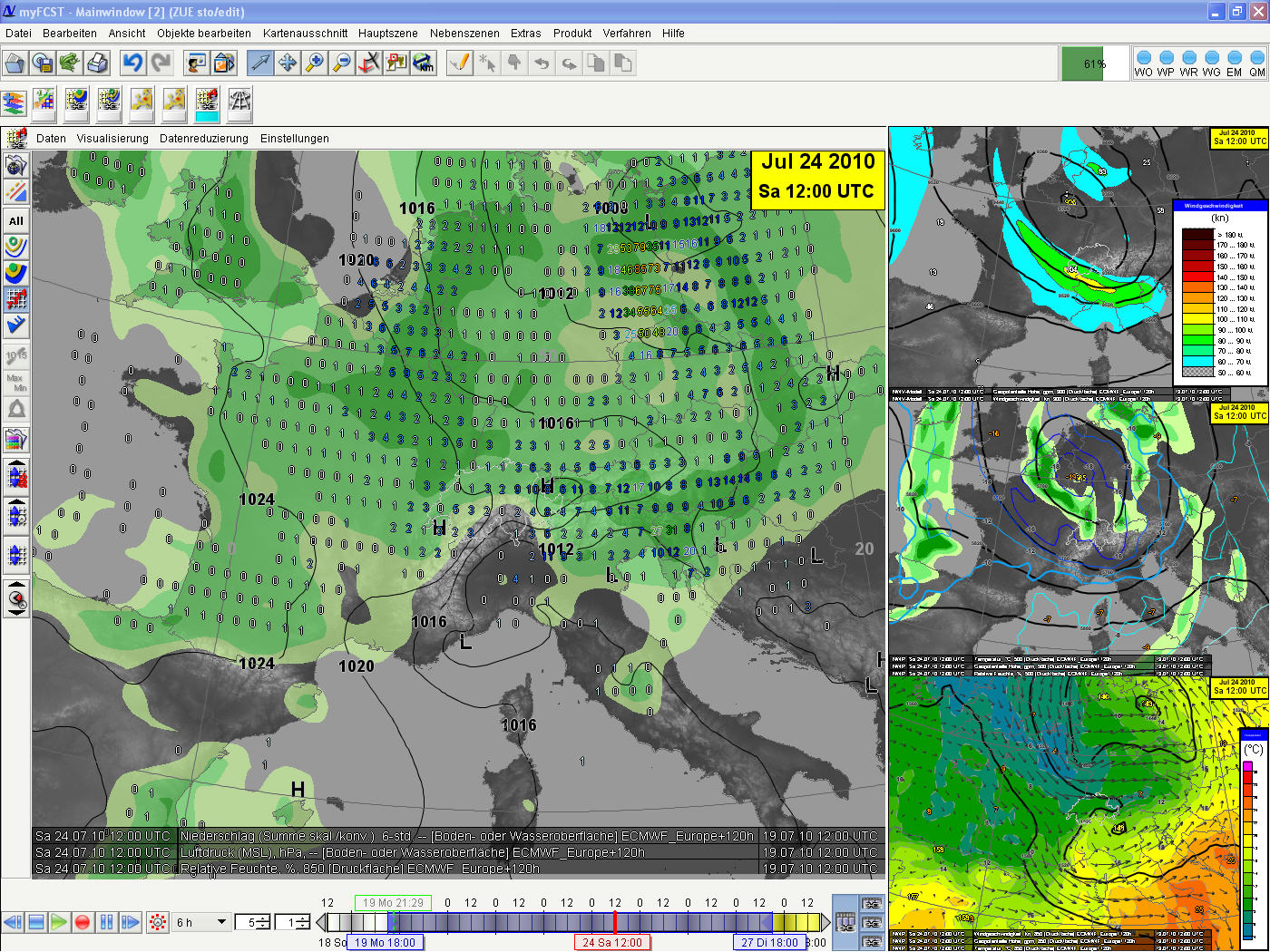Select the pan move arrows tool
The height and width of the screenshot is (952, 1270).
(x=288, y=63)
